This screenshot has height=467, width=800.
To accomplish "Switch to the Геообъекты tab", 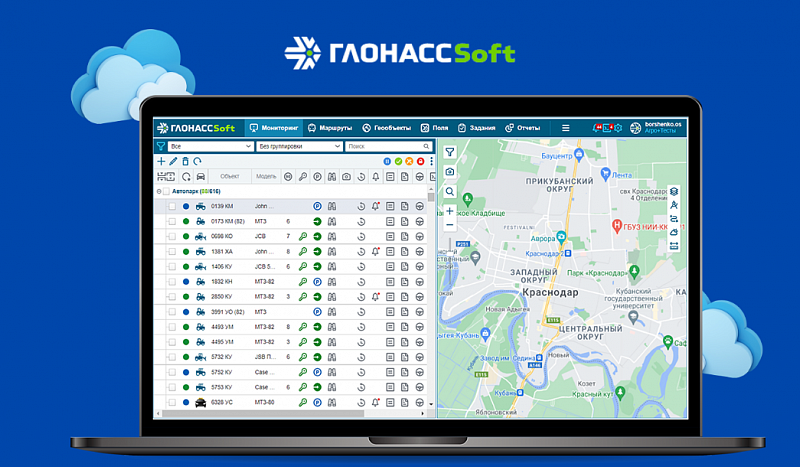I will coord(386,128).
